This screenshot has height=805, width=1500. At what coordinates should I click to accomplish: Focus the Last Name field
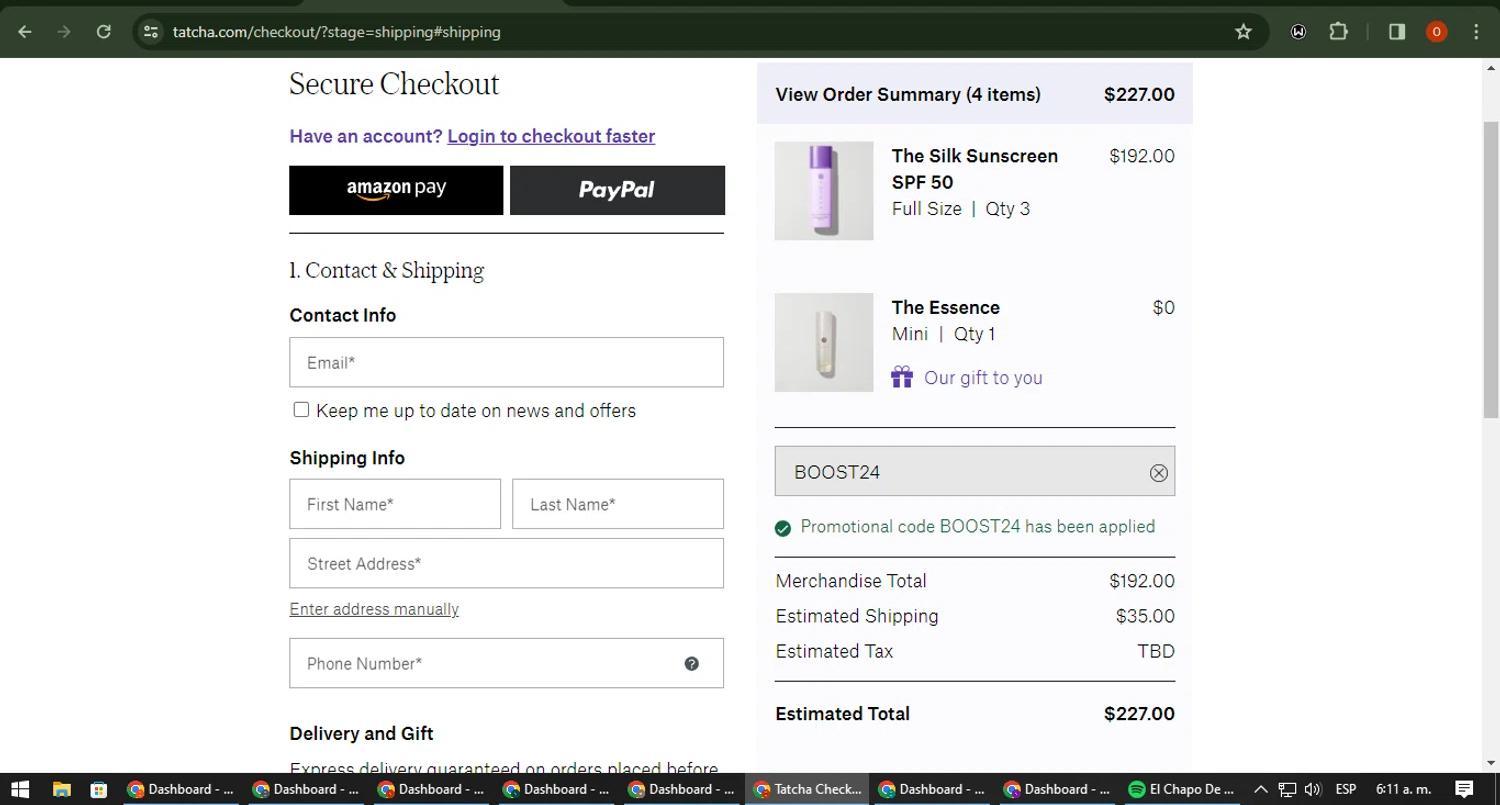tap(618, 504)
